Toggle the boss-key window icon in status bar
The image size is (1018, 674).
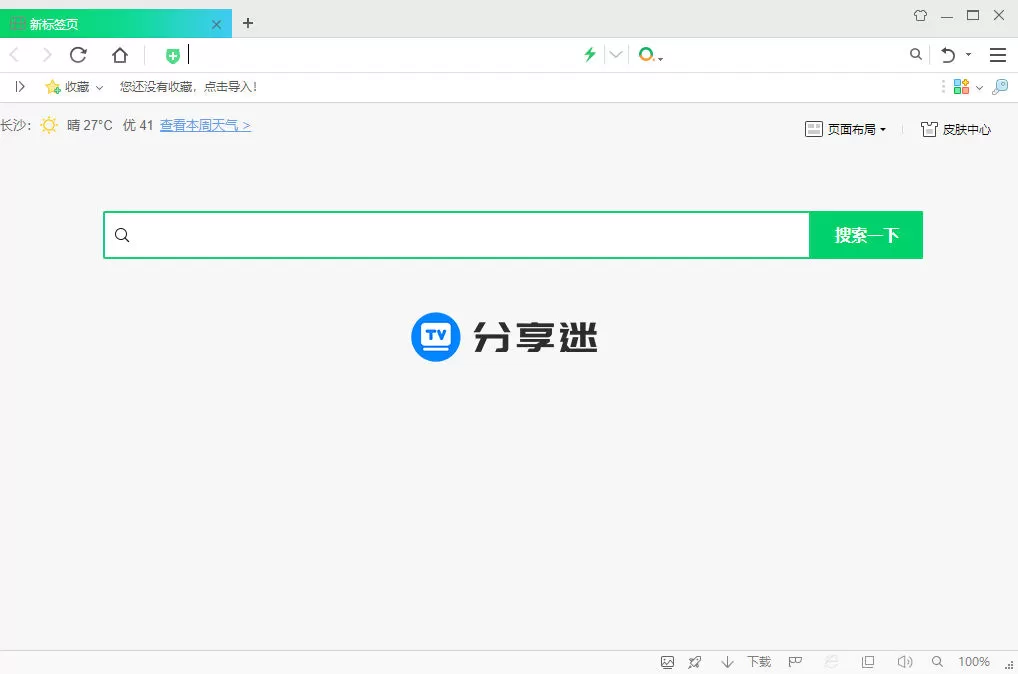868,661
